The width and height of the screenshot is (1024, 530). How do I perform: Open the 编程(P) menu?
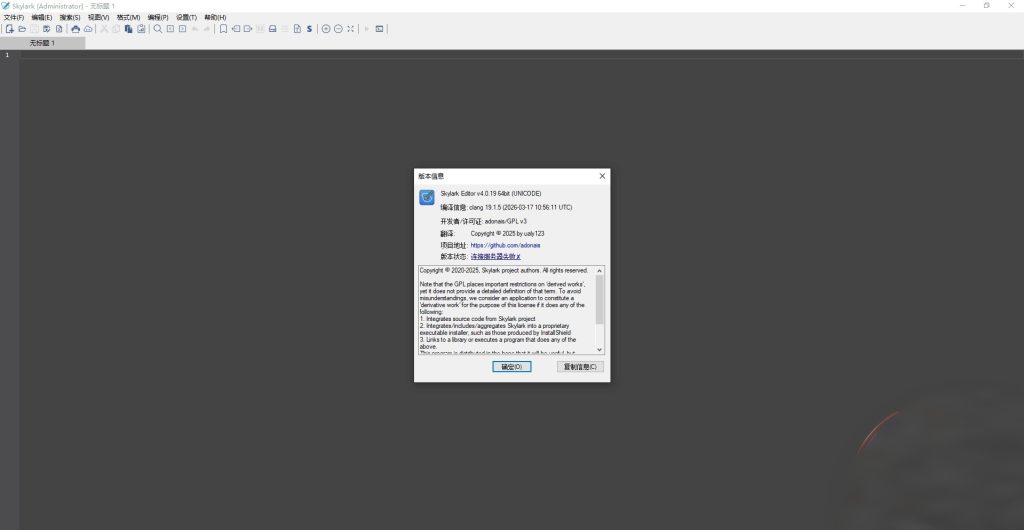pyautogui.click(x=157, y=18)
